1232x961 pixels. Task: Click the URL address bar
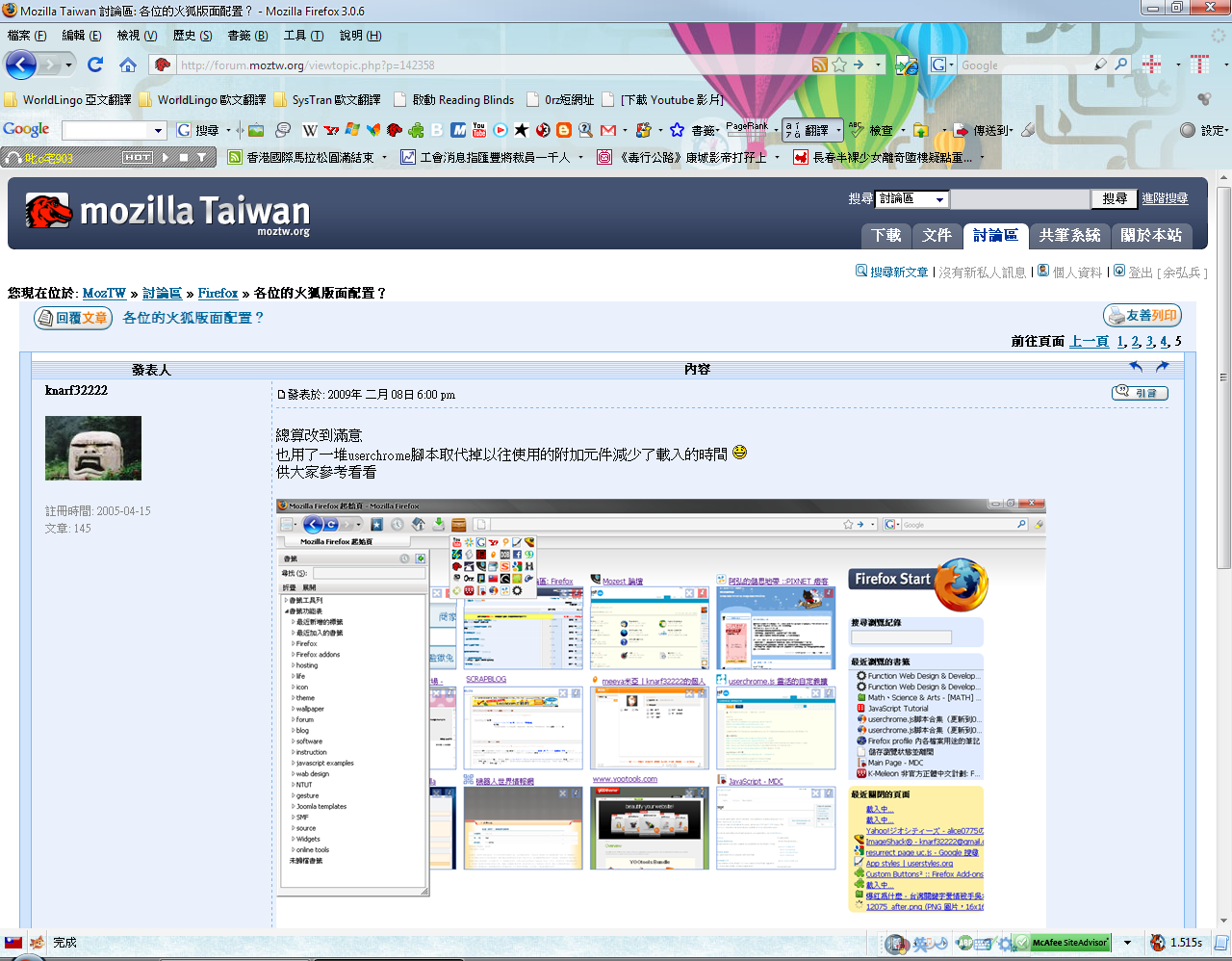pos(491,65)
